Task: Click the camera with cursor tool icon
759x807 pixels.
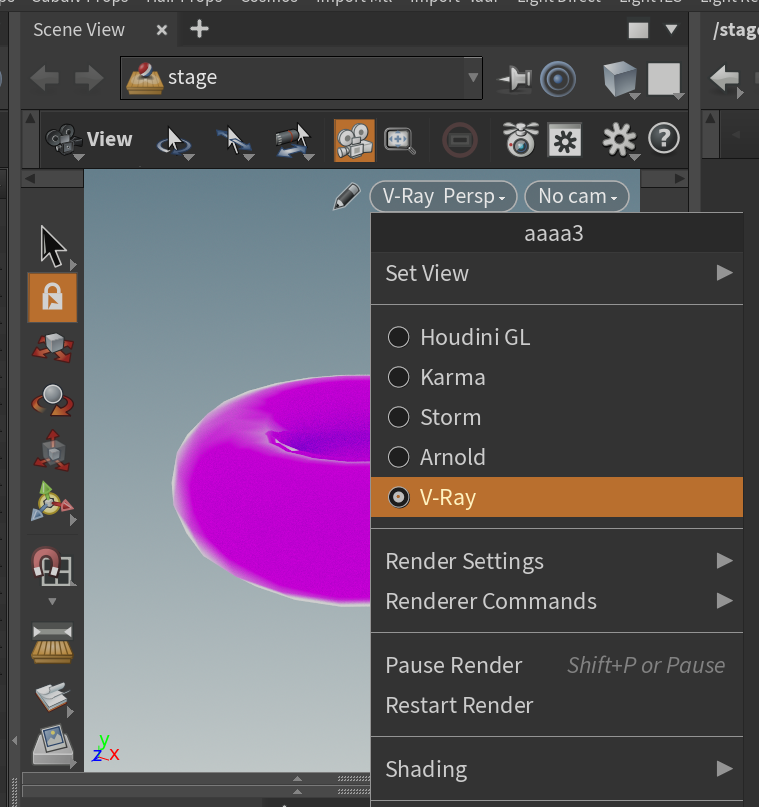Action: [x=294, y=141]
